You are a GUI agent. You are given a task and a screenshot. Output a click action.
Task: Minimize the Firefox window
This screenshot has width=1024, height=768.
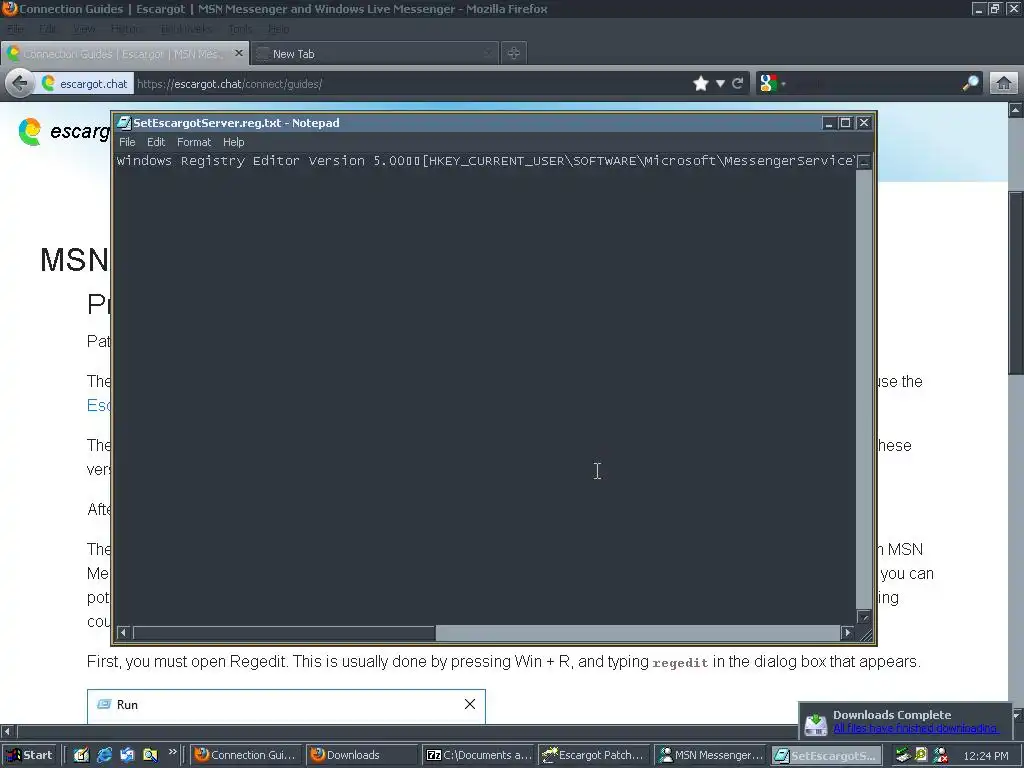pyautogui.click(x=978, y=9)
